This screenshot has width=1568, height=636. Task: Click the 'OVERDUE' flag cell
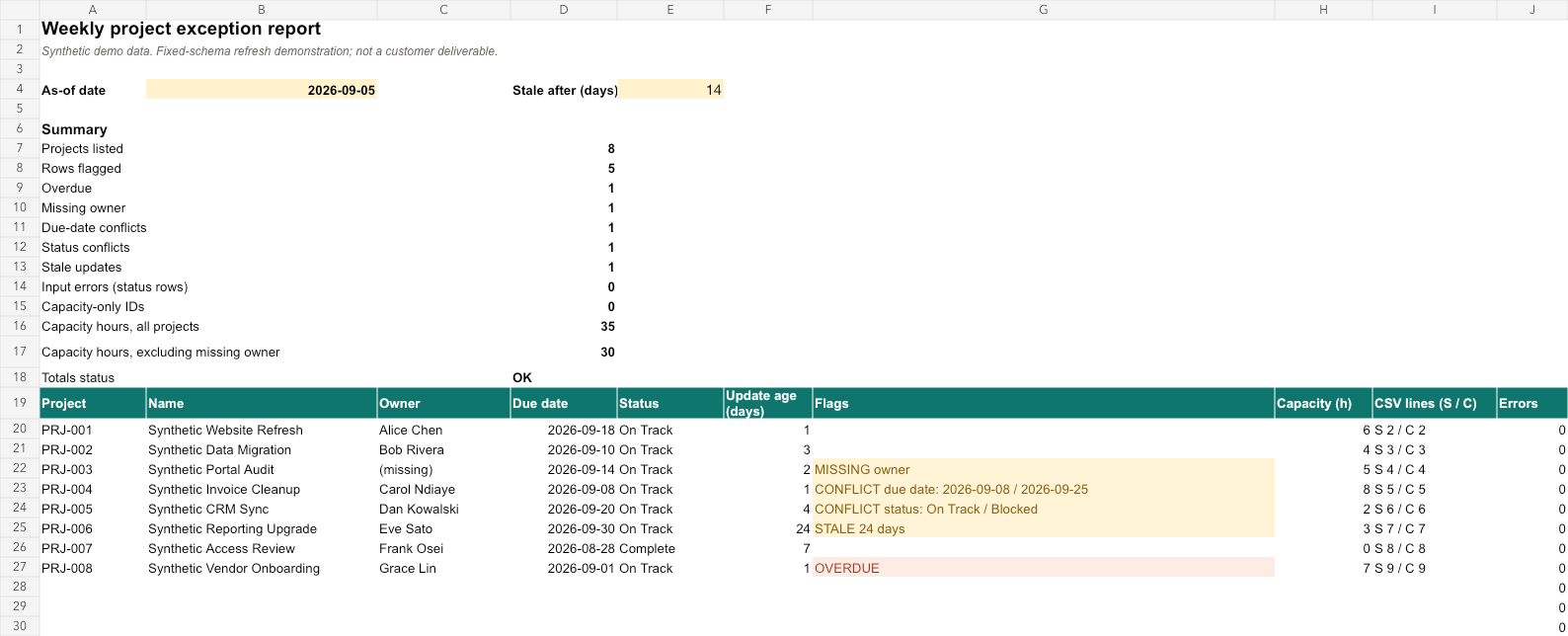pyautogui.click(x=1044, y=568)
